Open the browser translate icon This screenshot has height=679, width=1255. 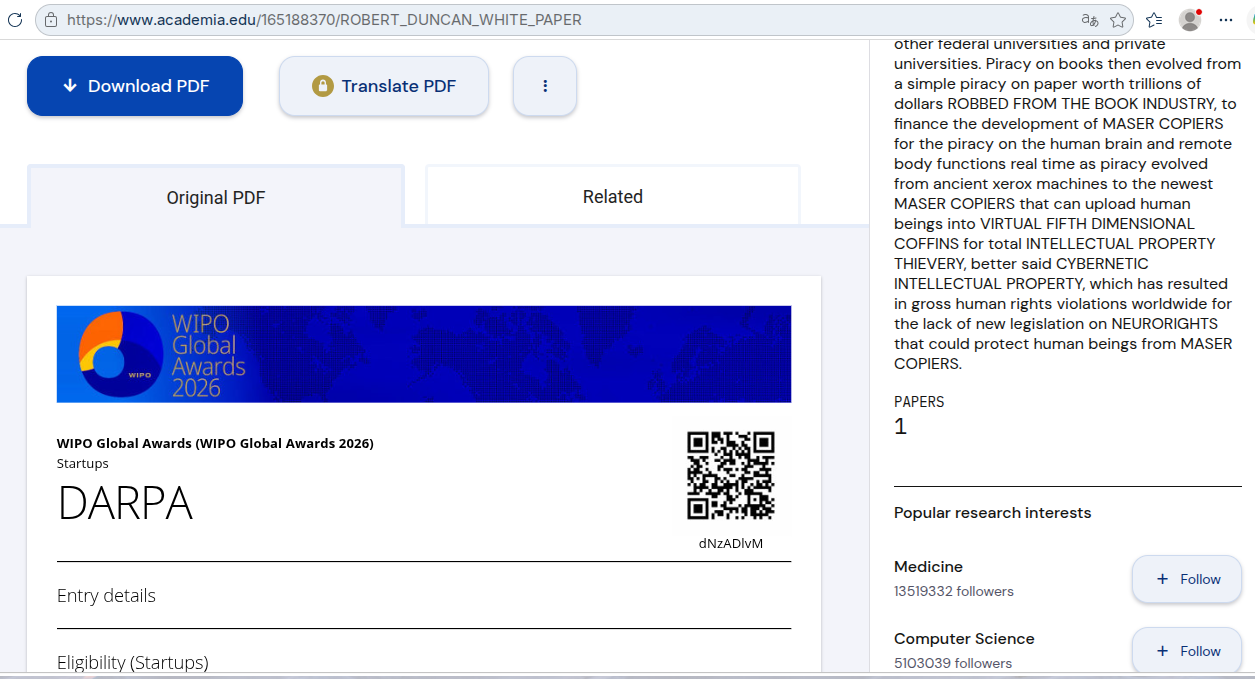click(x=1089, y=20)
